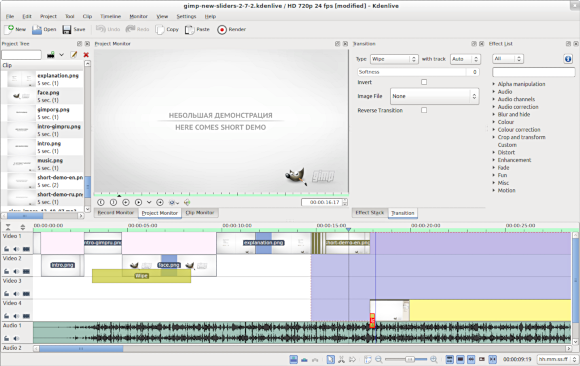Open the File menu

click(x=10, y=16)
